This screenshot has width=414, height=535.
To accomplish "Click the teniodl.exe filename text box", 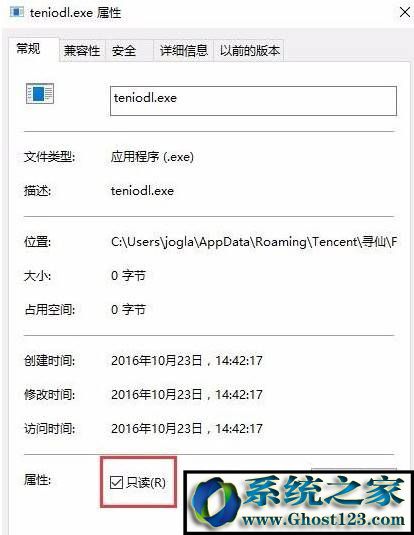I will [253, 101].
